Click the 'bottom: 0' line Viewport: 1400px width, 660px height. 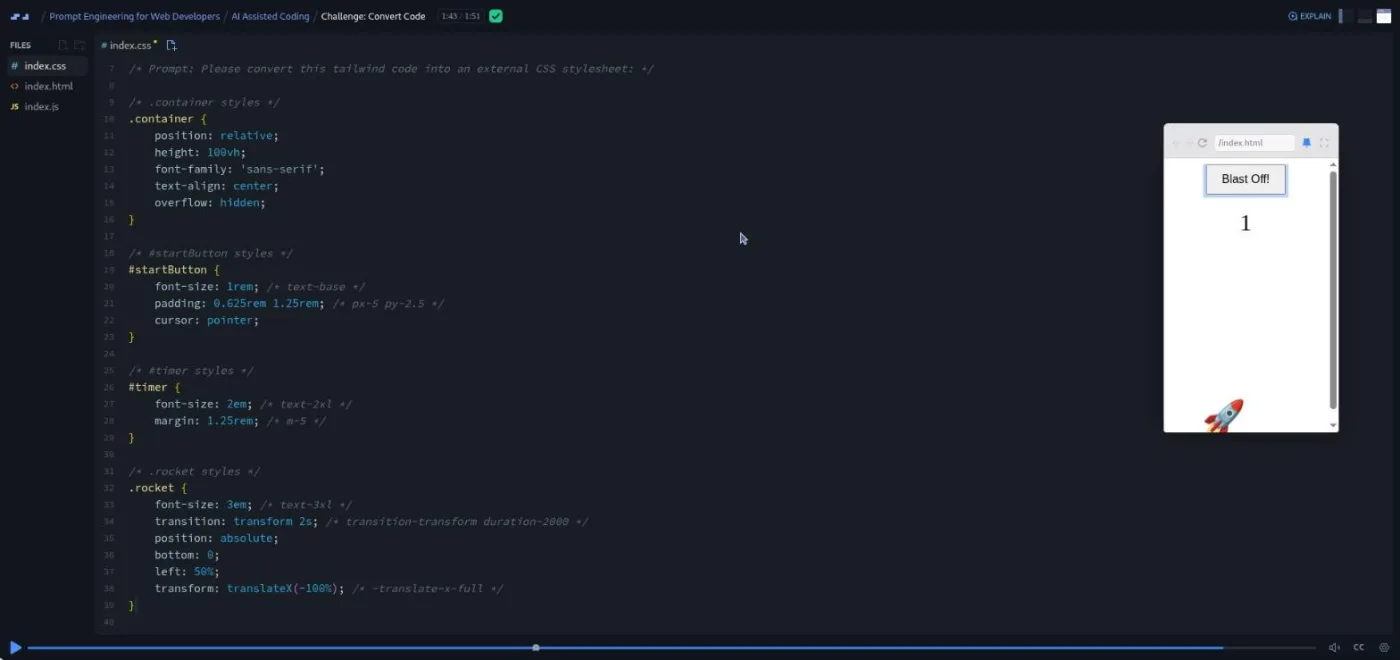[187, 555]
